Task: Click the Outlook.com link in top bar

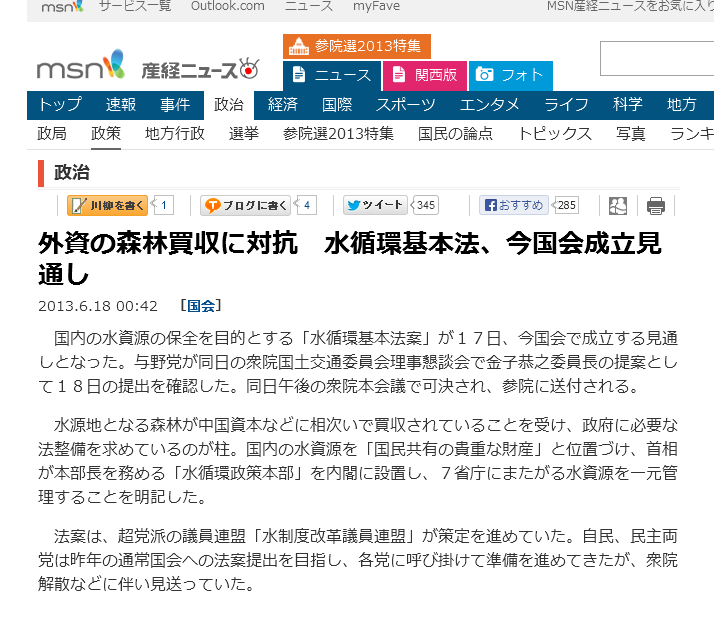Action: pos(228,6)
